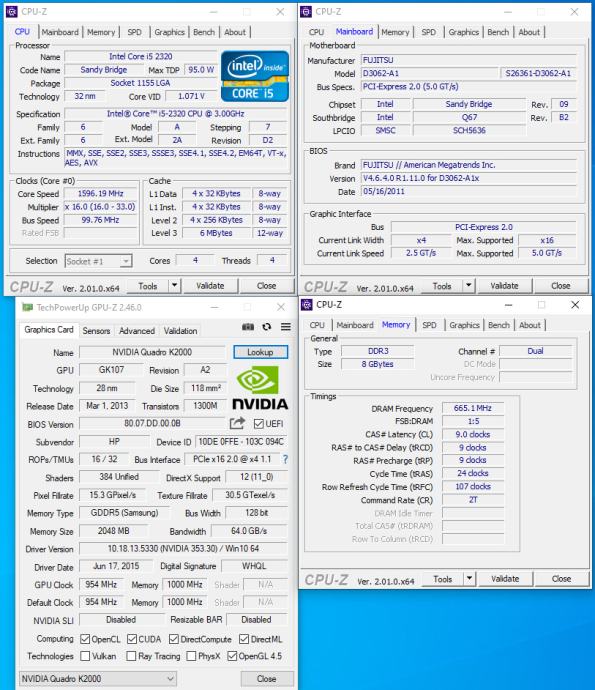Open Tools dropdown arrow in Memory window
The width and height of the screenshot is (595, 690).
470,579
